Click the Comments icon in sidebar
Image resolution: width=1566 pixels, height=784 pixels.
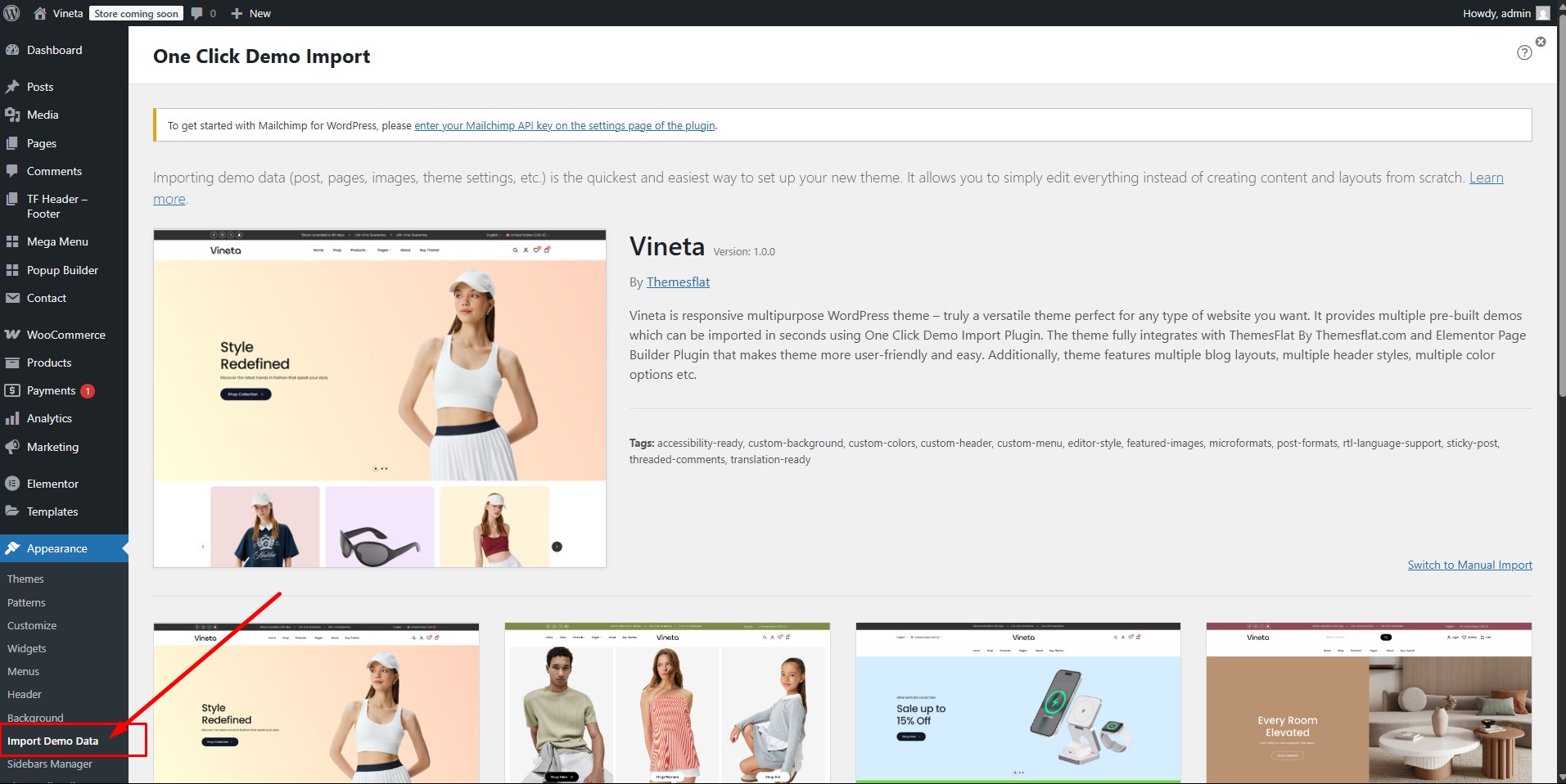12,171
